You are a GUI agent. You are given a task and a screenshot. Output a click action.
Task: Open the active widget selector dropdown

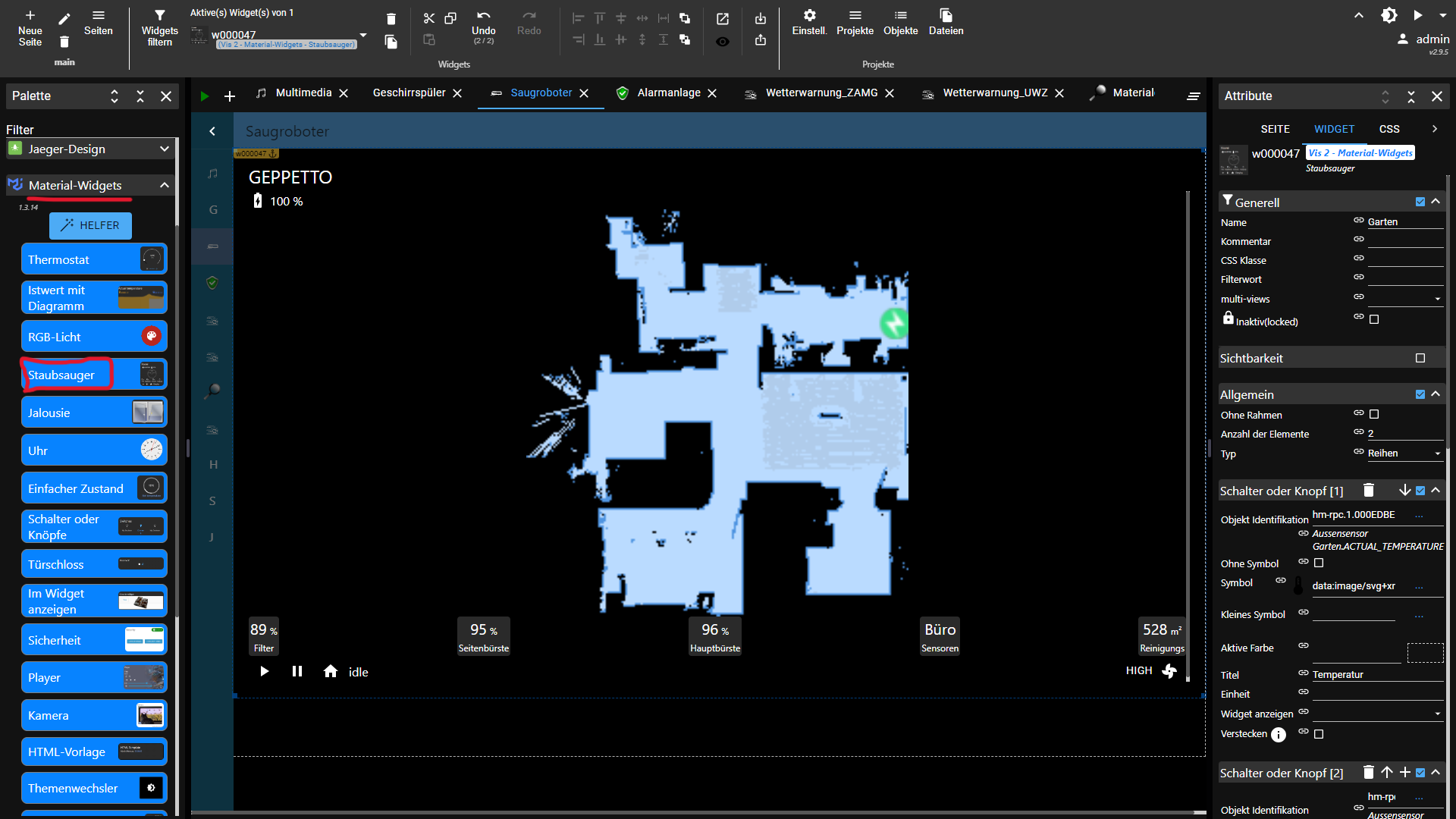tap(363, 36)
